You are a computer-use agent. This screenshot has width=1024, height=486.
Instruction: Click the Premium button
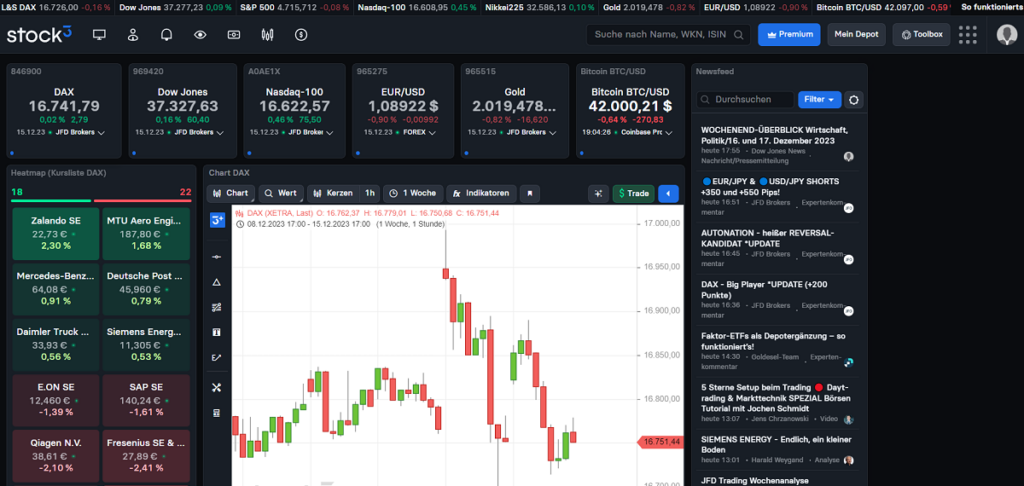[789, 35]
